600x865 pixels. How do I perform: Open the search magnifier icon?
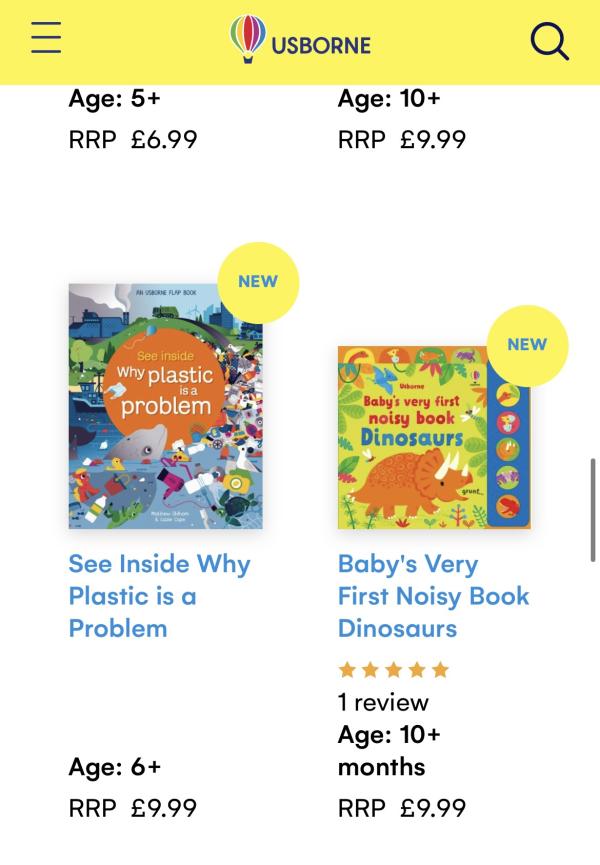549,41
